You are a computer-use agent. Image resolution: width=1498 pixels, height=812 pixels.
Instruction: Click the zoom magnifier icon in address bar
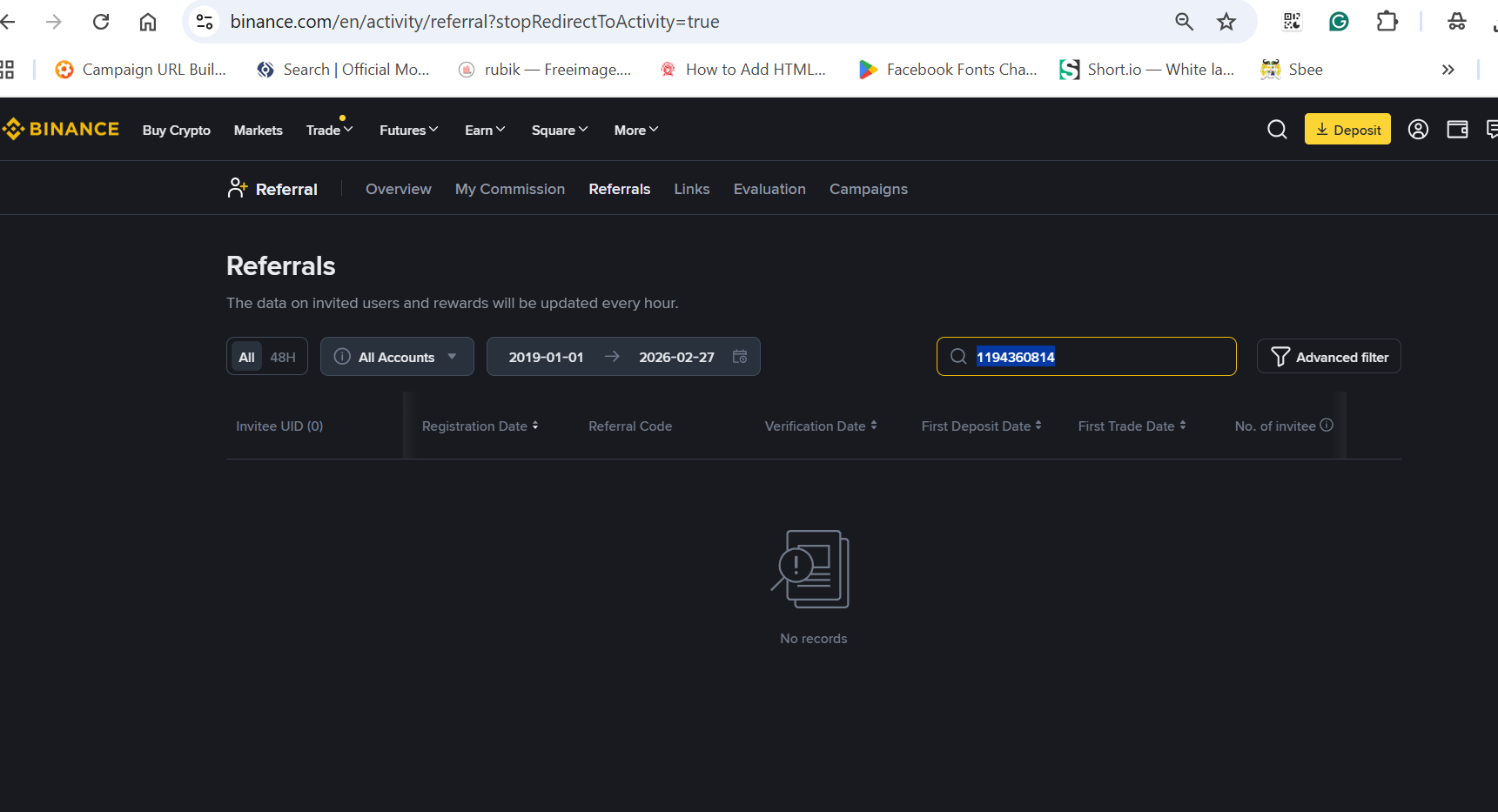tap(1184, 22)
